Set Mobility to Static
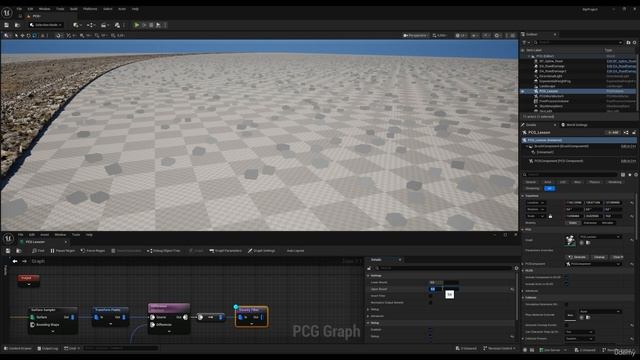The image size is (640, 360). point(573,223)
